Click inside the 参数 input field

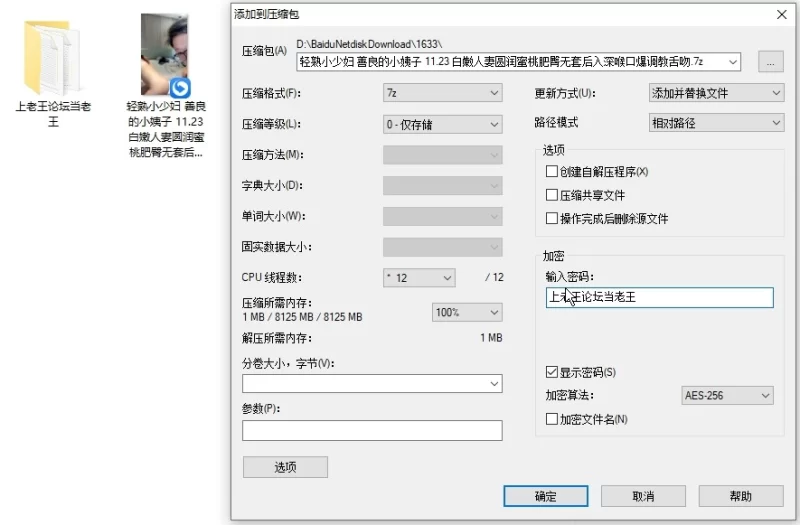pyautogui.click(x=371, y=431)
